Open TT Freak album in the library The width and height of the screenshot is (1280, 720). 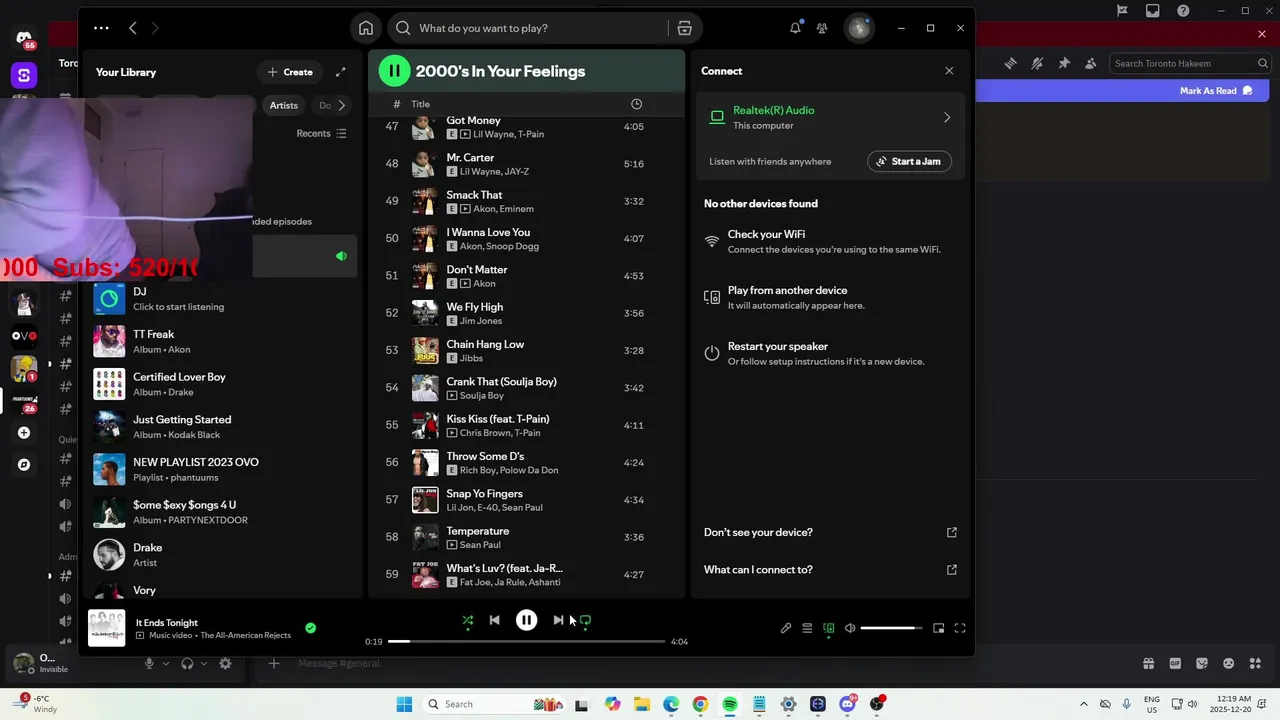click(x=222, y=341)
